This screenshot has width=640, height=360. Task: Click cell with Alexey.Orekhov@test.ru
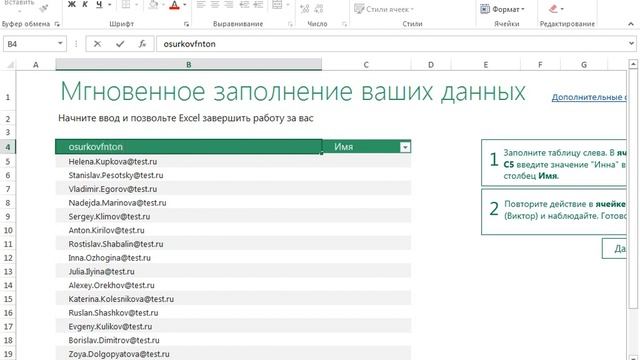(189, 285)
